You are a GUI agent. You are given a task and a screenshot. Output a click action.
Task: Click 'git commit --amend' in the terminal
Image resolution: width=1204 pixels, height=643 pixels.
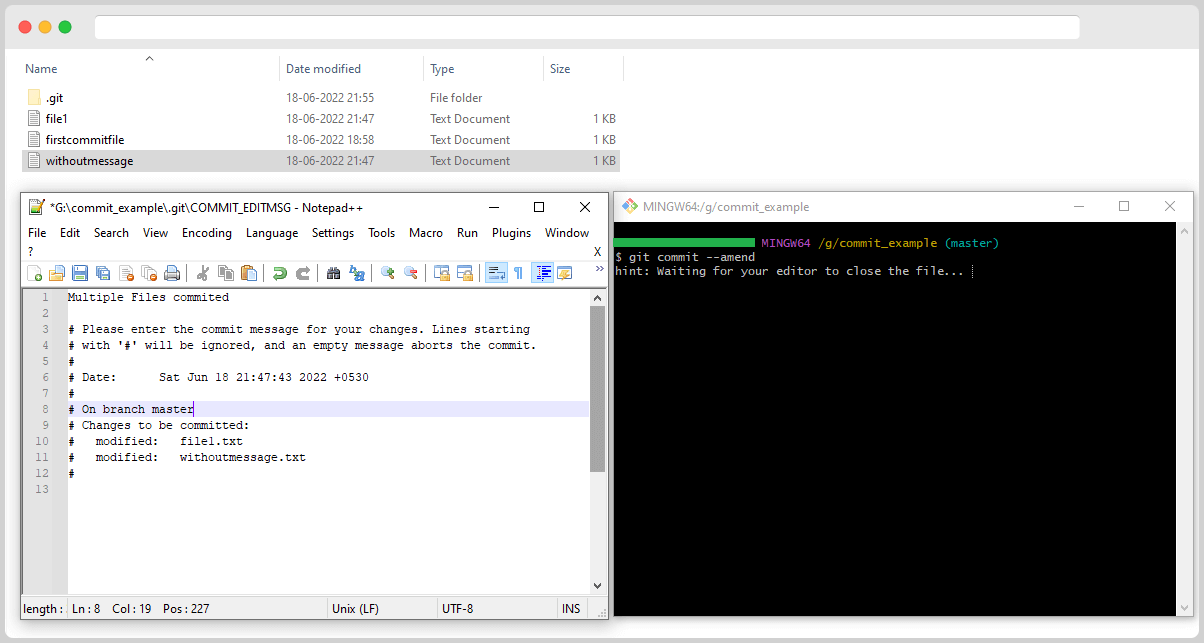pyautogui.click(x=692, y=257)
